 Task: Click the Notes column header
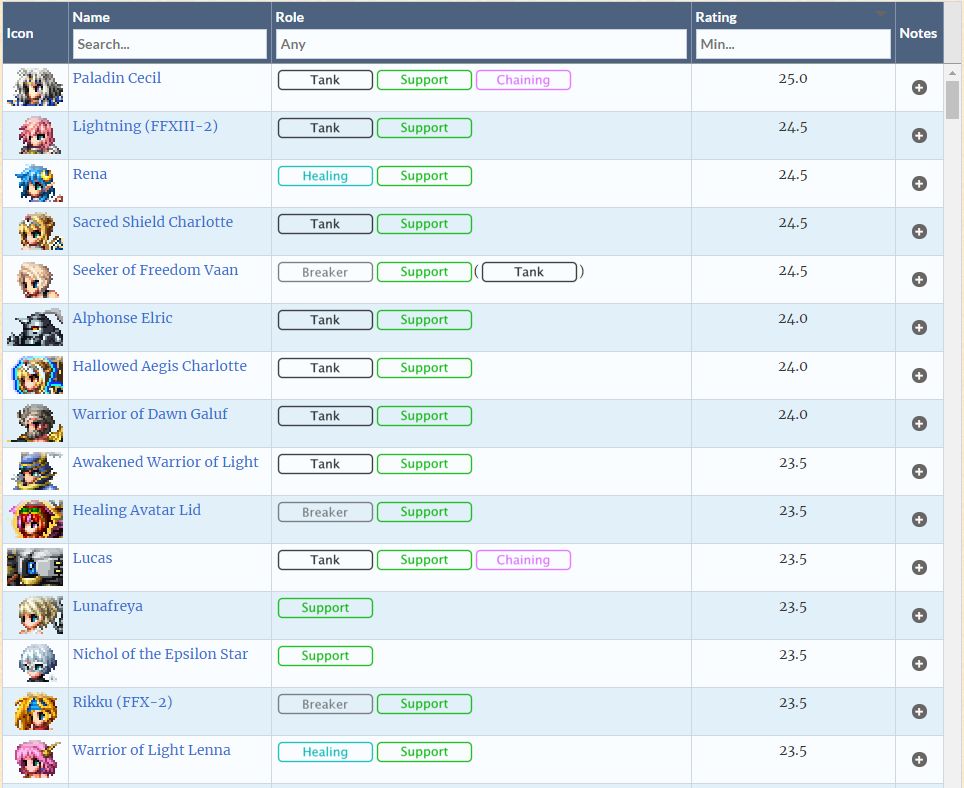pyautogui.click(x=918, y=33)
